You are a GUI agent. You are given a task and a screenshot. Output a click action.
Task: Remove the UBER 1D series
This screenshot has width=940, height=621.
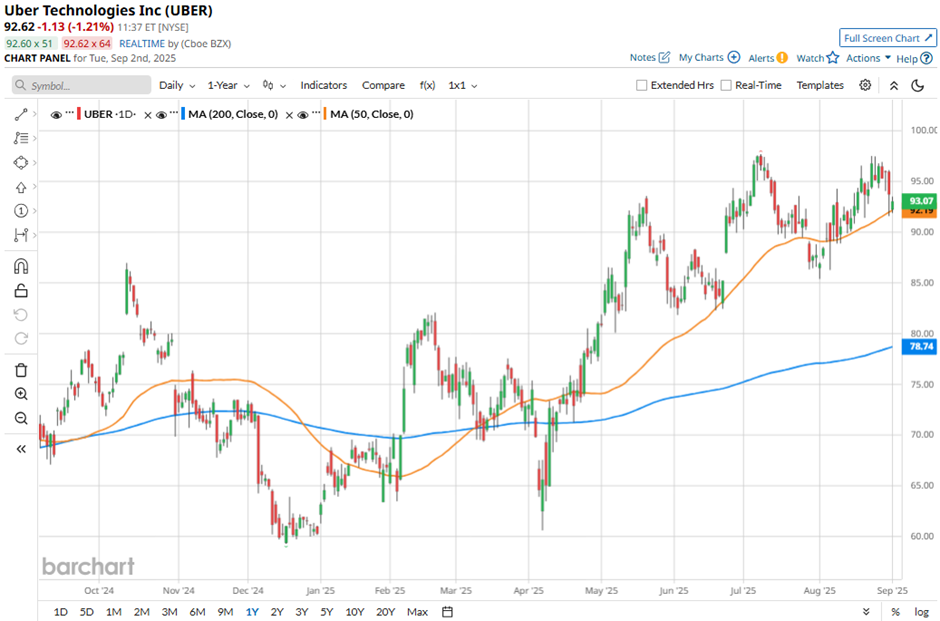coord(147,114)
